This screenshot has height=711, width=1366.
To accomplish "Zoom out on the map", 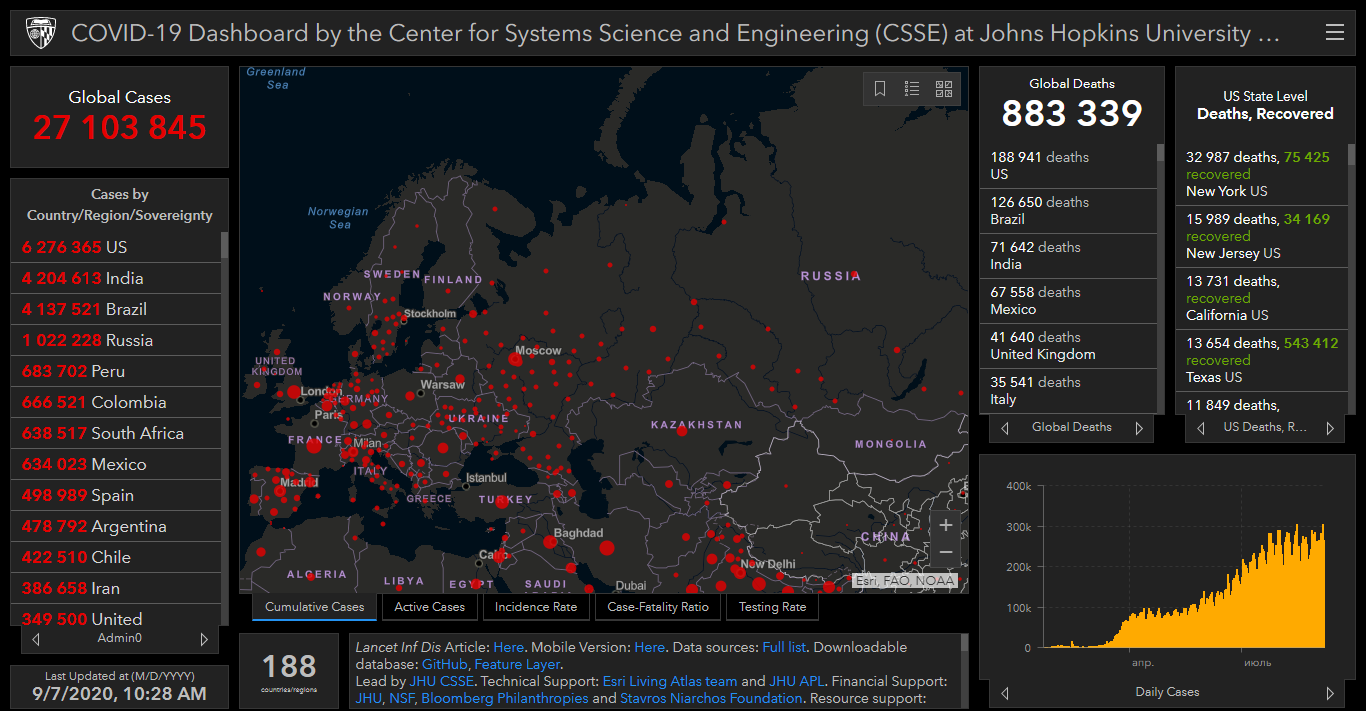I will pyautogui.click(x=945, y=553).
